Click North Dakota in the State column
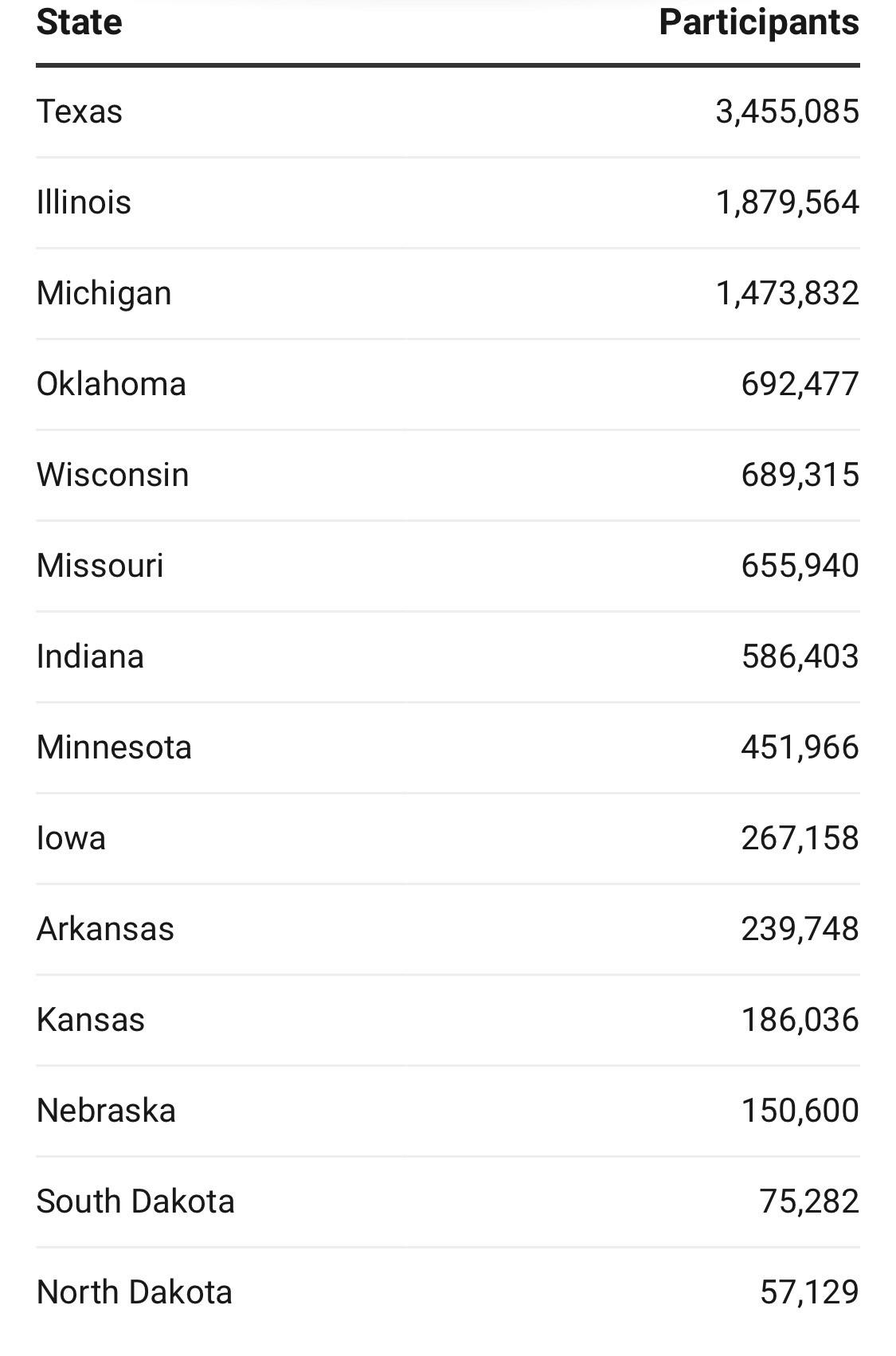 tap(135, 1292)
